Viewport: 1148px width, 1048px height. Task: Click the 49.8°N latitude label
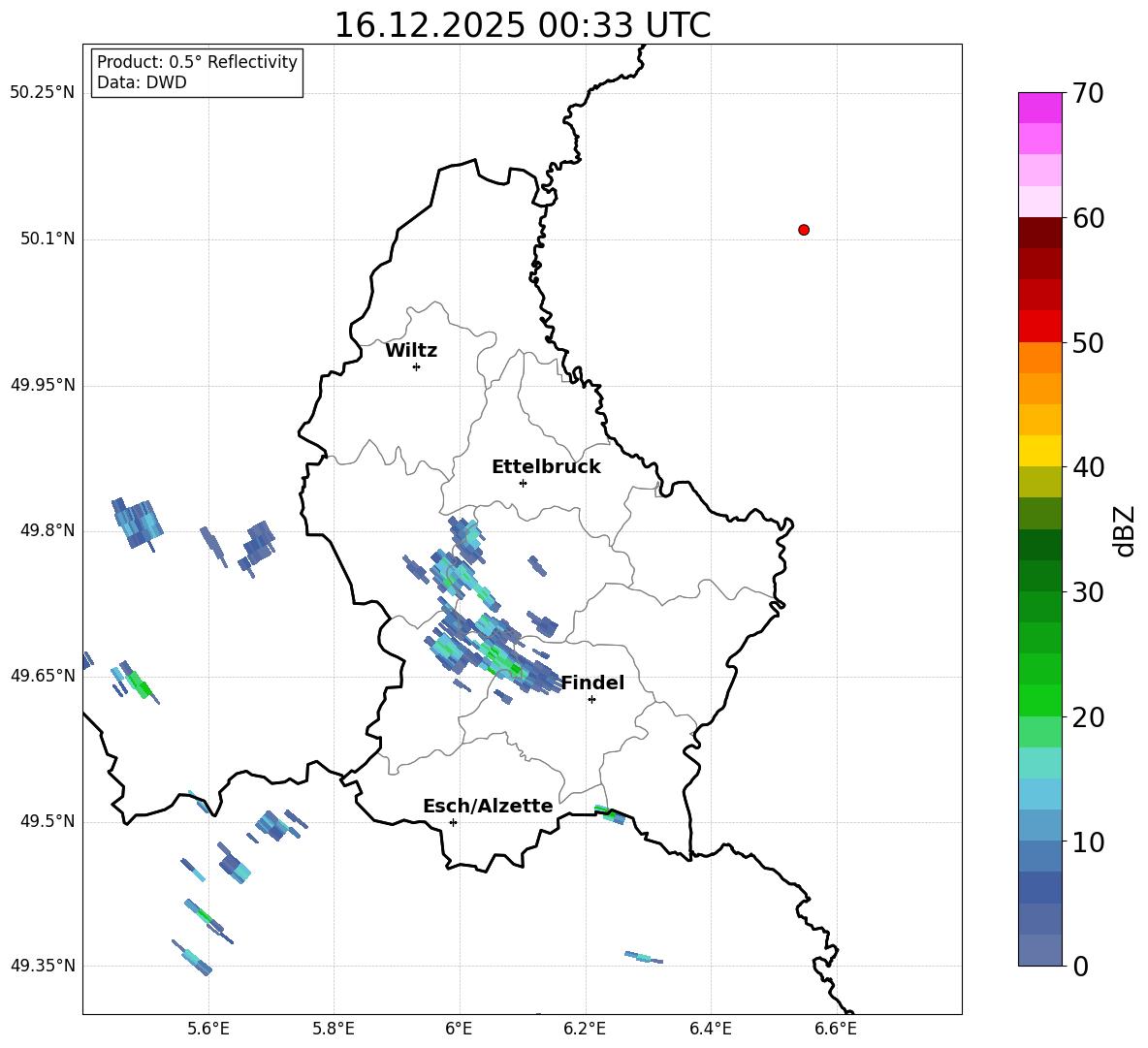tap(48, 530)
